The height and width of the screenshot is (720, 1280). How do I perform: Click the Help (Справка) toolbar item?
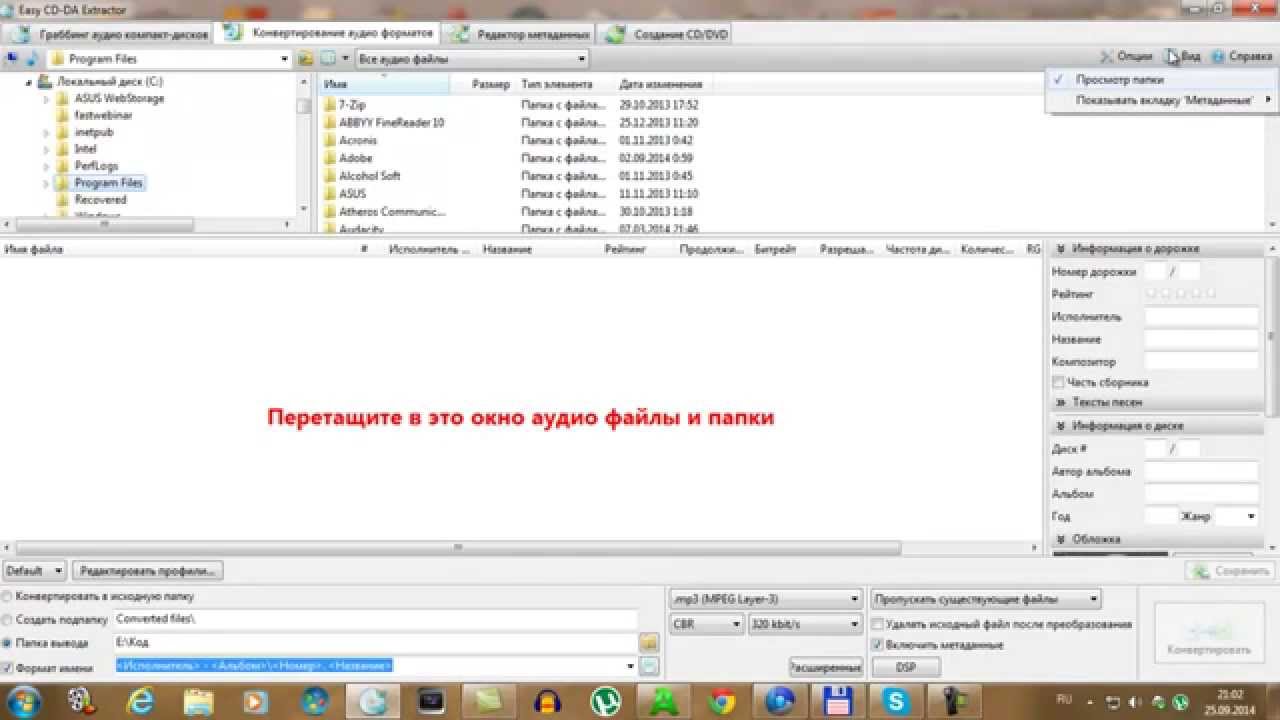1241,57
